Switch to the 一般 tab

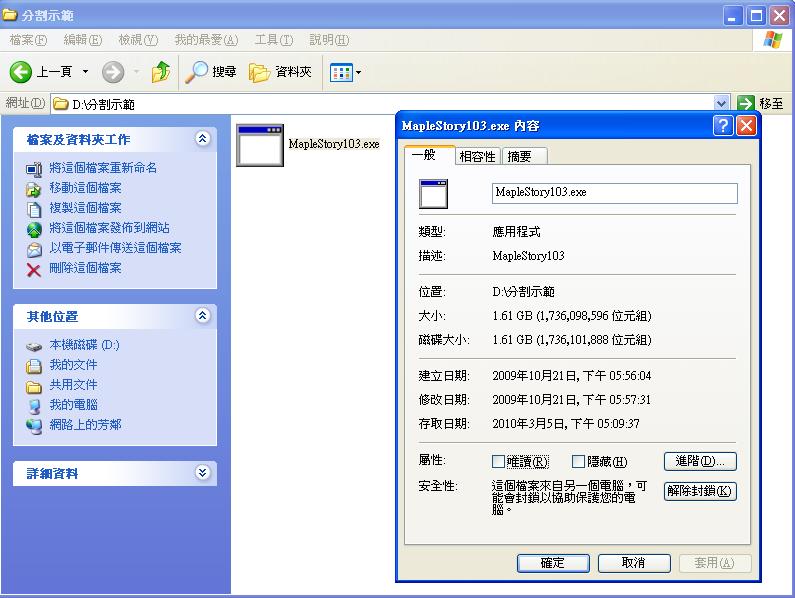(x=429, y=155)
